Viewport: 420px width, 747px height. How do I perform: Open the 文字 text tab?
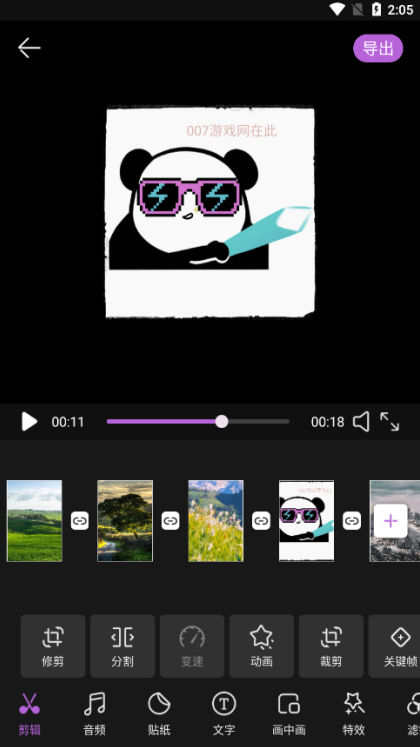(x=224, y=715)
